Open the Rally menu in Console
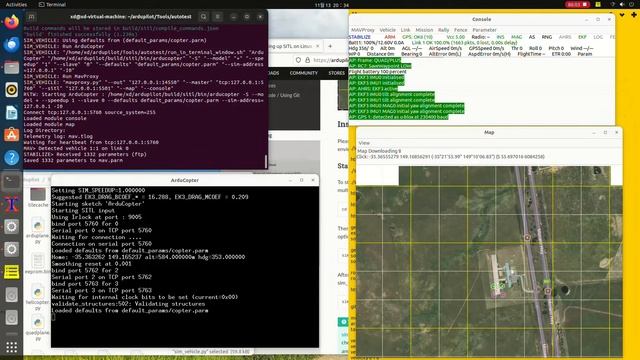Screen dimensions: 640x360 [443, 30]
